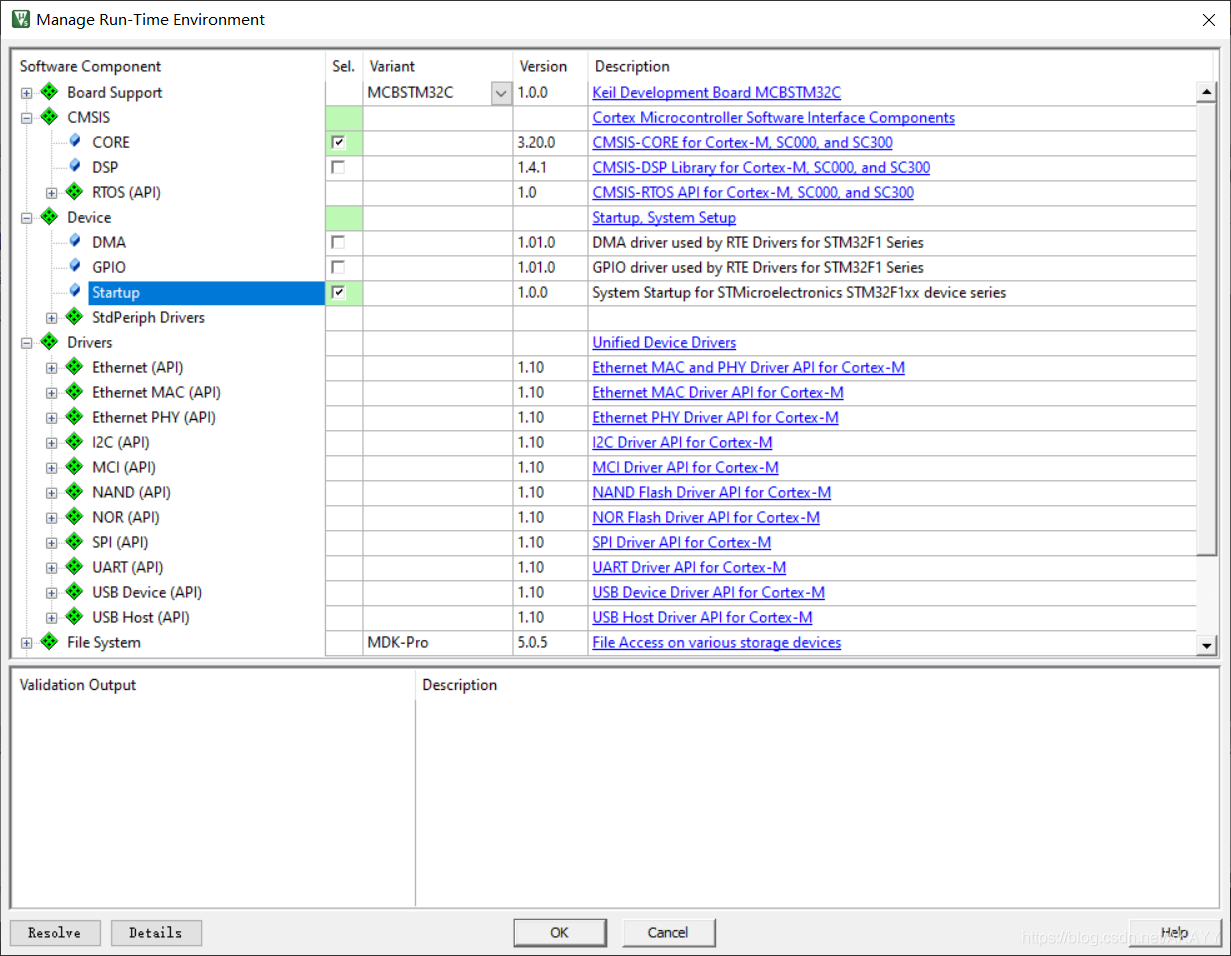
Task: Confirm with the OK button
Action: [559, 933]
